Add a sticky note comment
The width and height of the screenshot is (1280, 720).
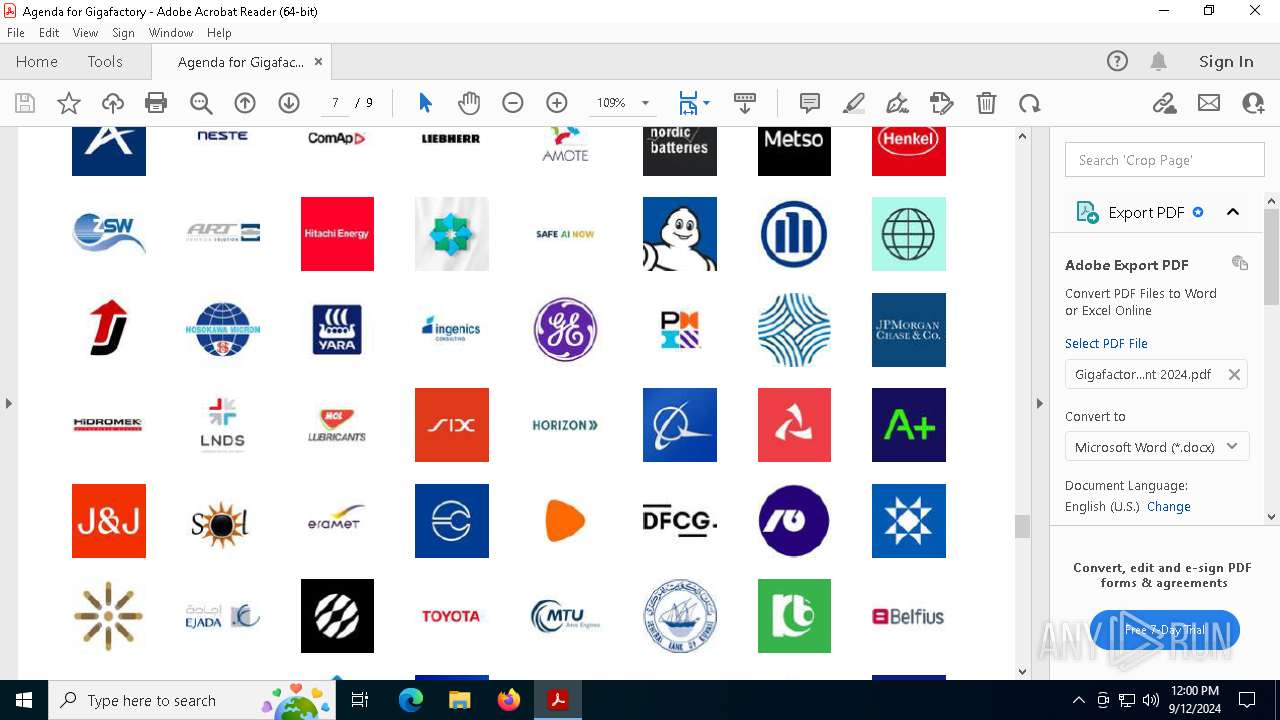810,103
